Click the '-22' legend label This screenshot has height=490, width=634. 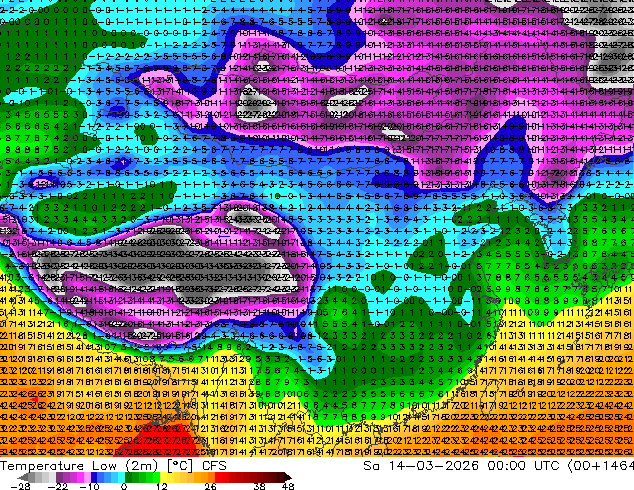pos(58,486)
